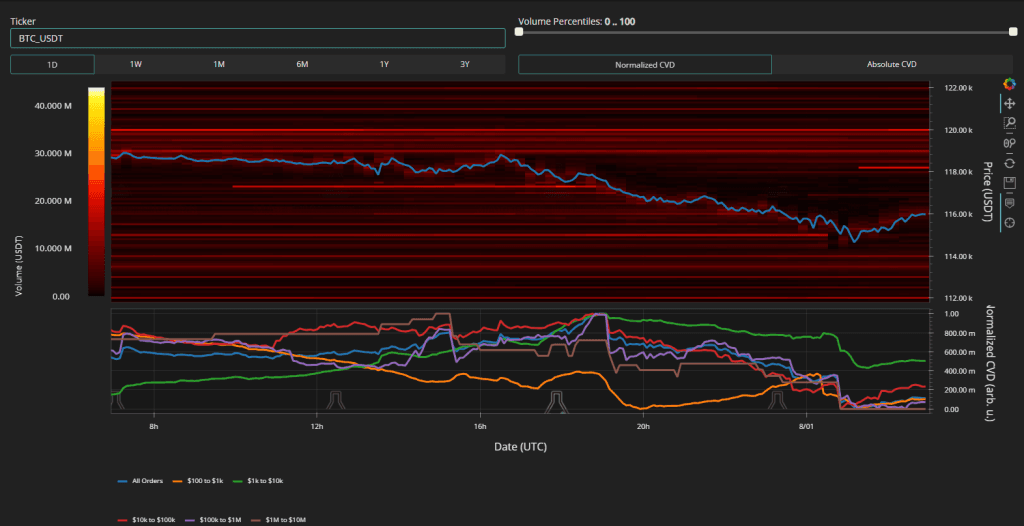Click the 800.00 m CVD axis label
The height and width of the screenshot is (526, 1024).
pyautogui.click(x=960, y=333)
